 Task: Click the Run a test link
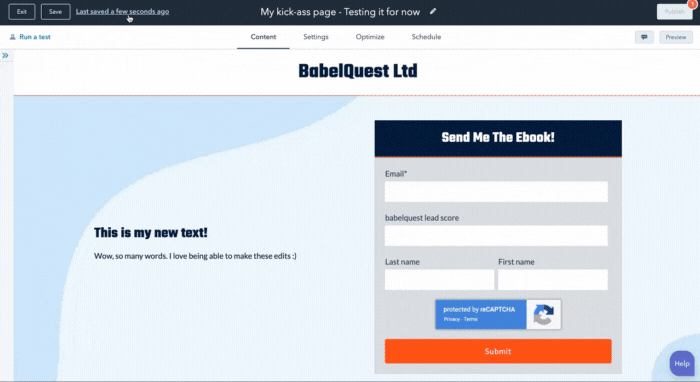click(x=35, y=37)
